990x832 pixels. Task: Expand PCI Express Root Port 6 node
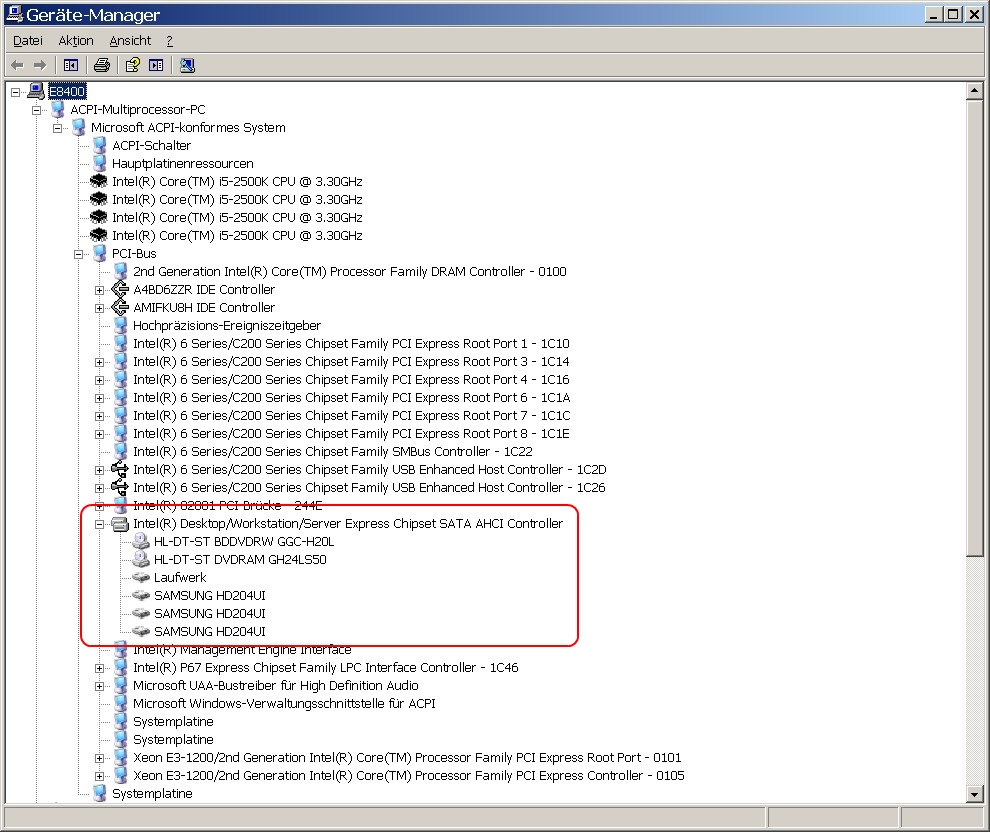(99, 398)
